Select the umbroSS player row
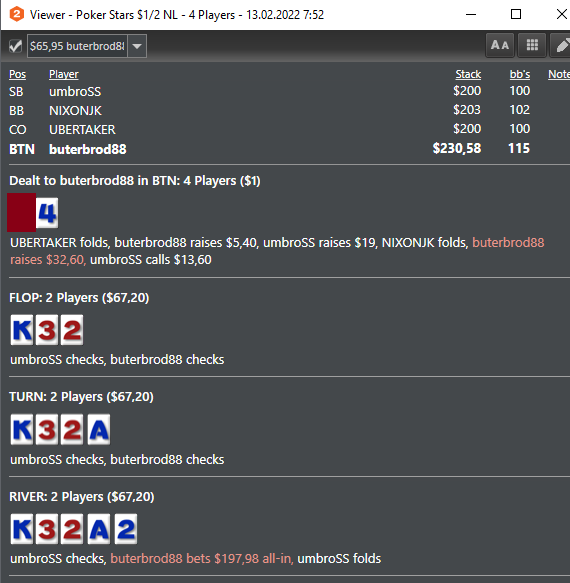 coord(270,91)
